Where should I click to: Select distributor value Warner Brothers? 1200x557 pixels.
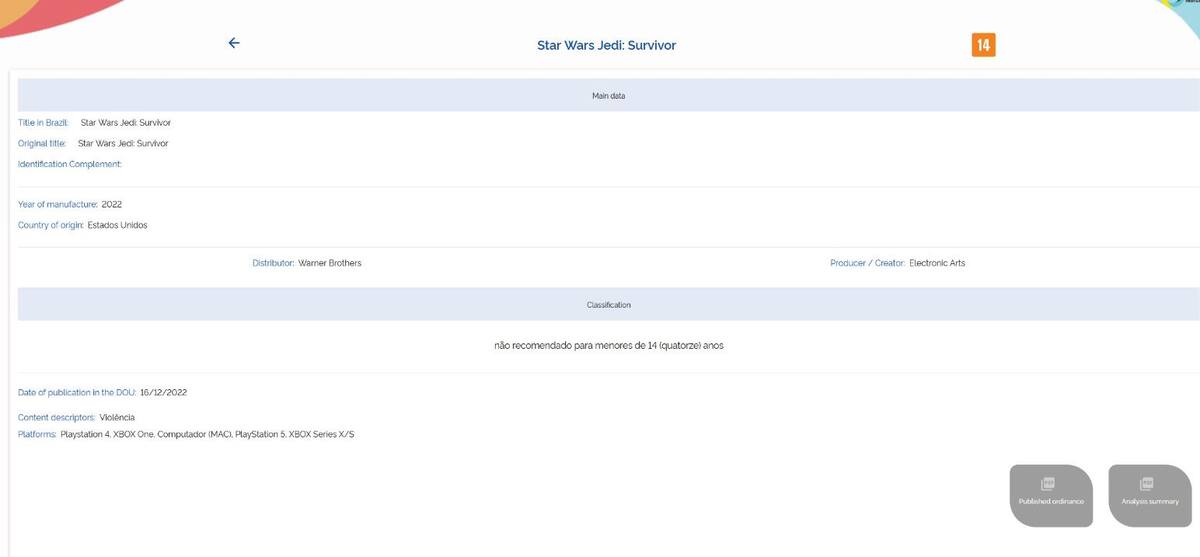[x=330, y=263]
